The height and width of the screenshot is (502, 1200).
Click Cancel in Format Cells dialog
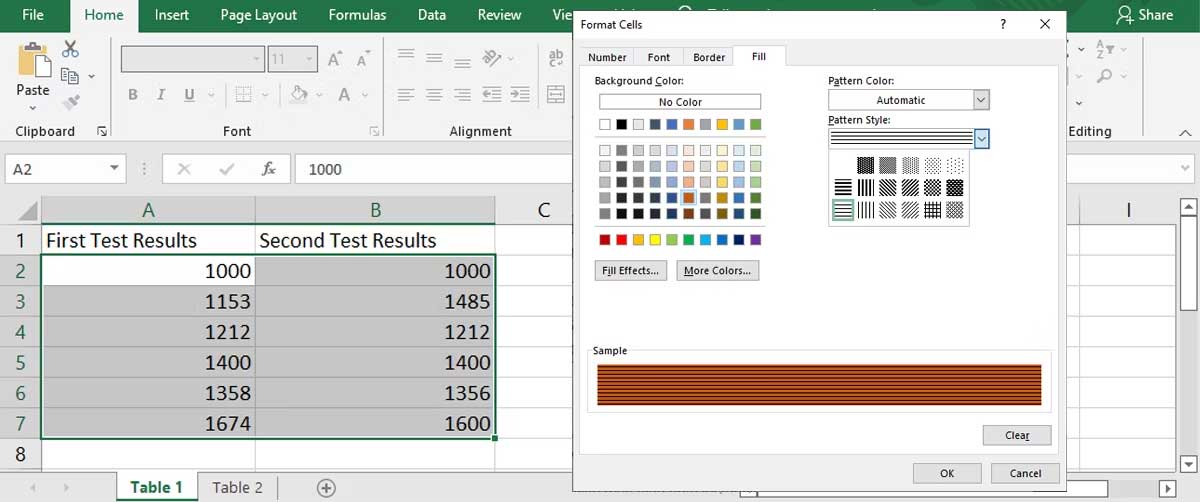coord(1025,473)
